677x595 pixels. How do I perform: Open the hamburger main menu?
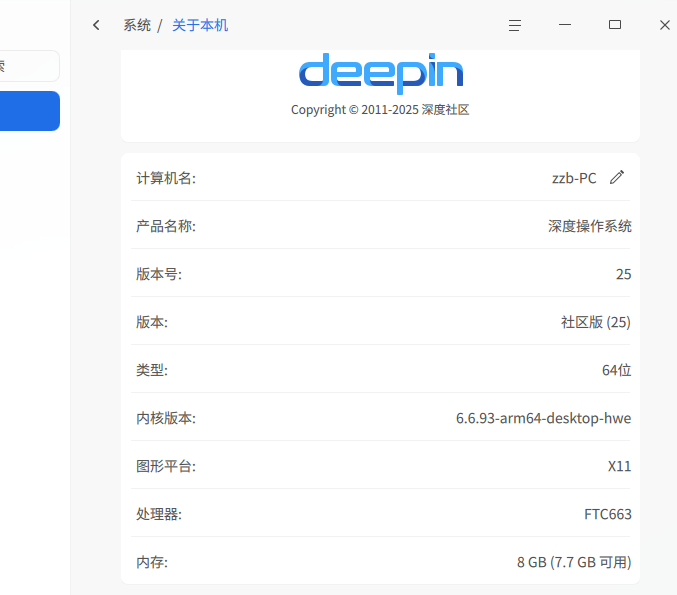[x=515, y=25]
